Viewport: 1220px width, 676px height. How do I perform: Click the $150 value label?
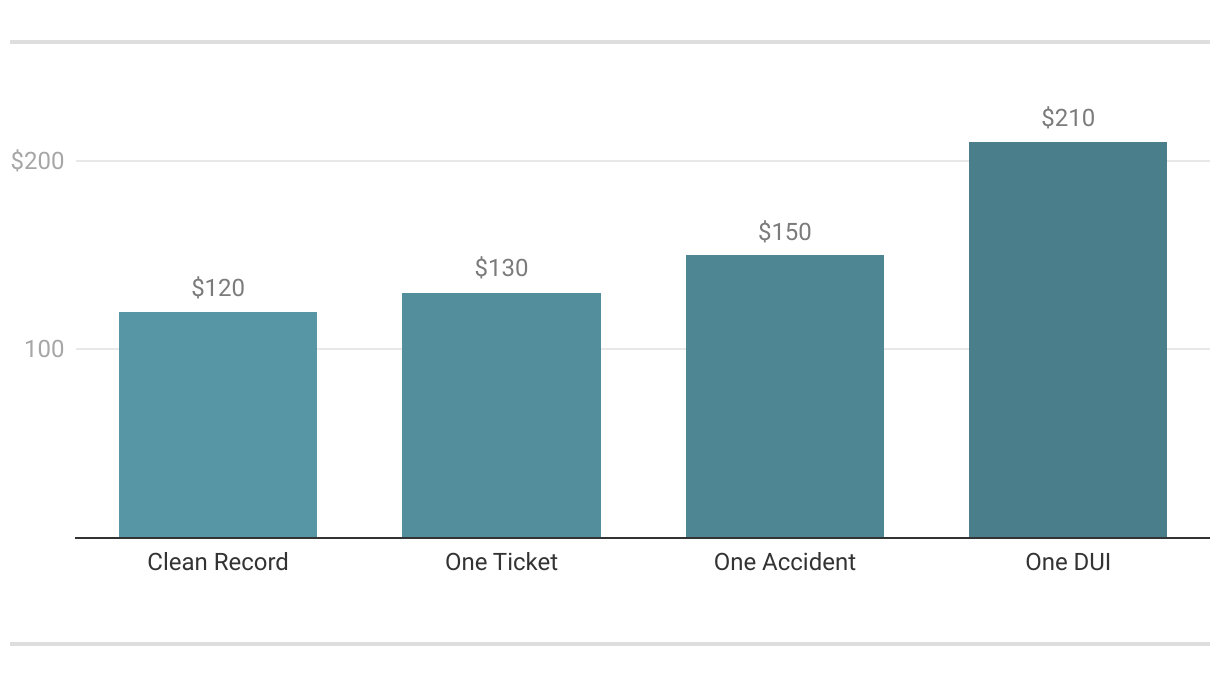(x=785, y=232)
